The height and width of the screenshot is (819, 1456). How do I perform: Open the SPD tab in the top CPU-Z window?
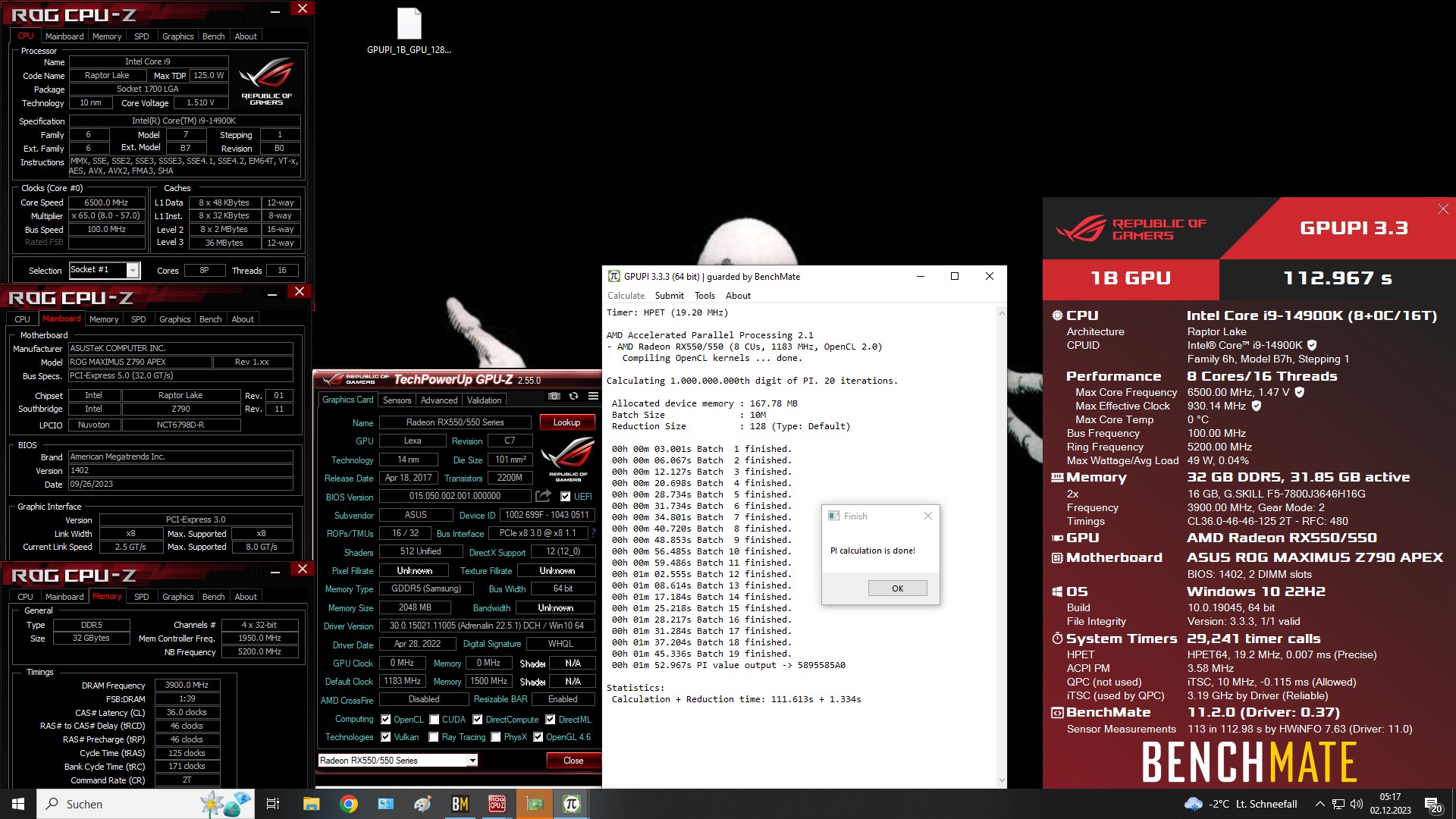(142, 36)
